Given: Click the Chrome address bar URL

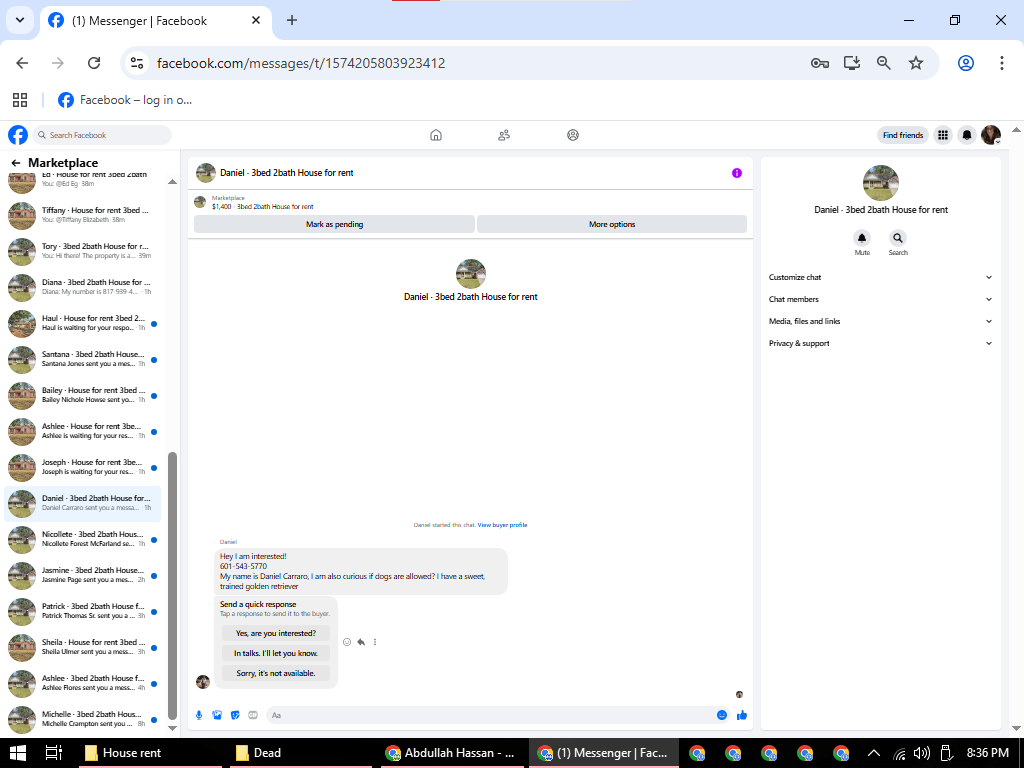Looking at the screenshot, I should tap(301, 63).
